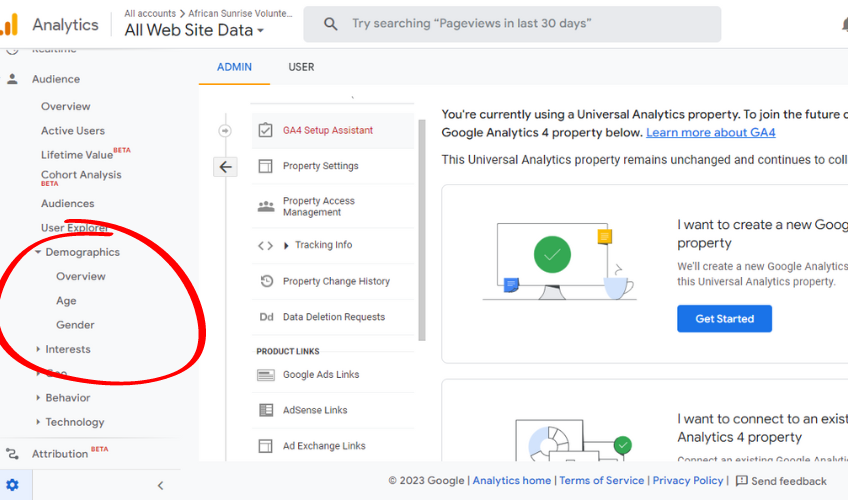The width and height of the screenshot is (848, 500).
Task: Open the Attribution section label
Action: tap(59, 454)
